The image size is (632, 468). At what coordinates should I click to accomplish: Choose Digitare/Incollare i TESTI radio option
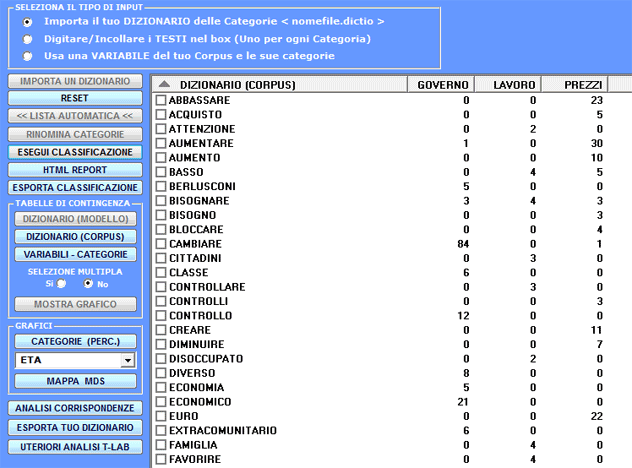point(27,39)
